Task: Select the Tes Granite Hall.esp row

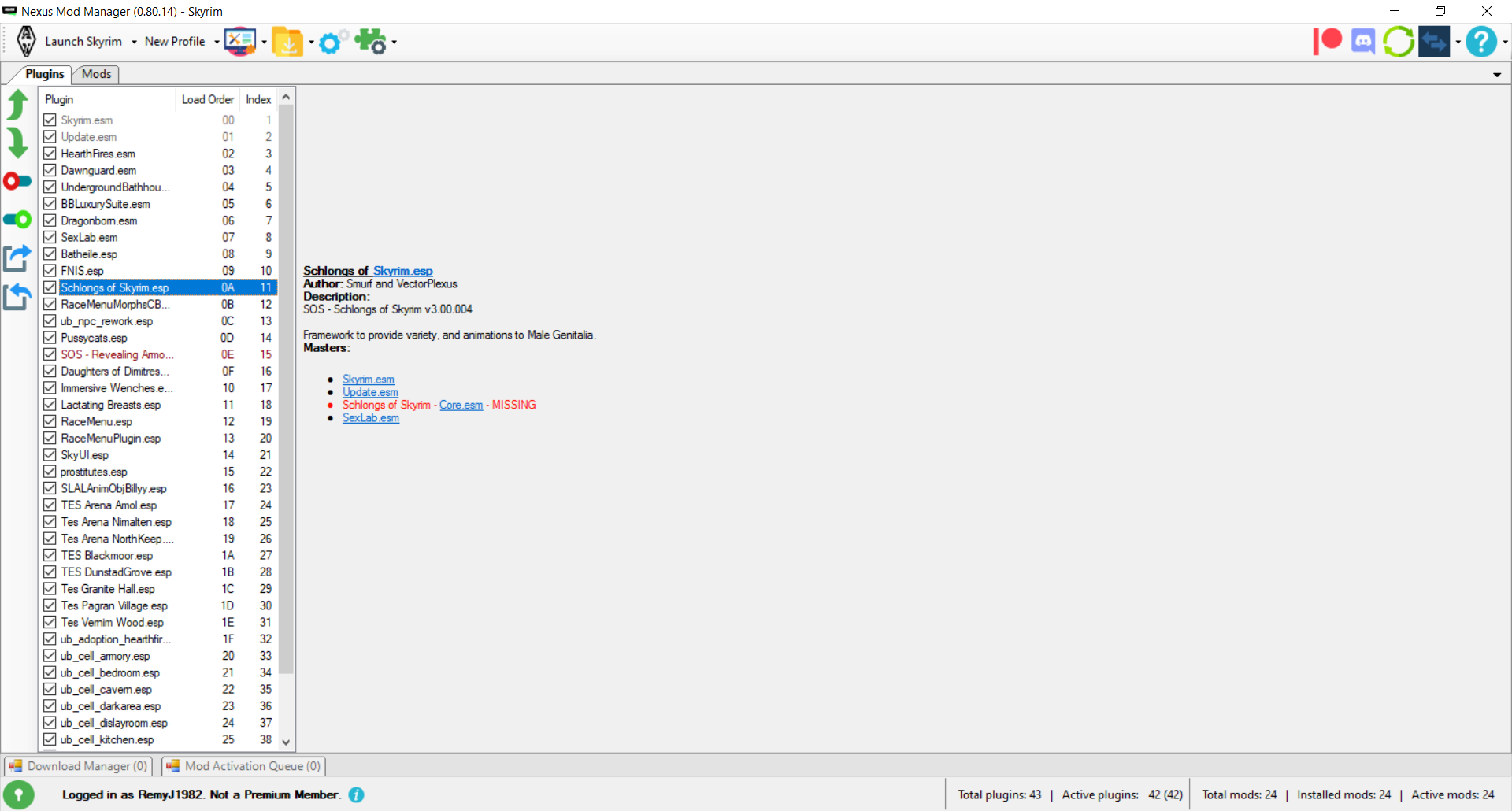Action: click(x=157, y=589)
